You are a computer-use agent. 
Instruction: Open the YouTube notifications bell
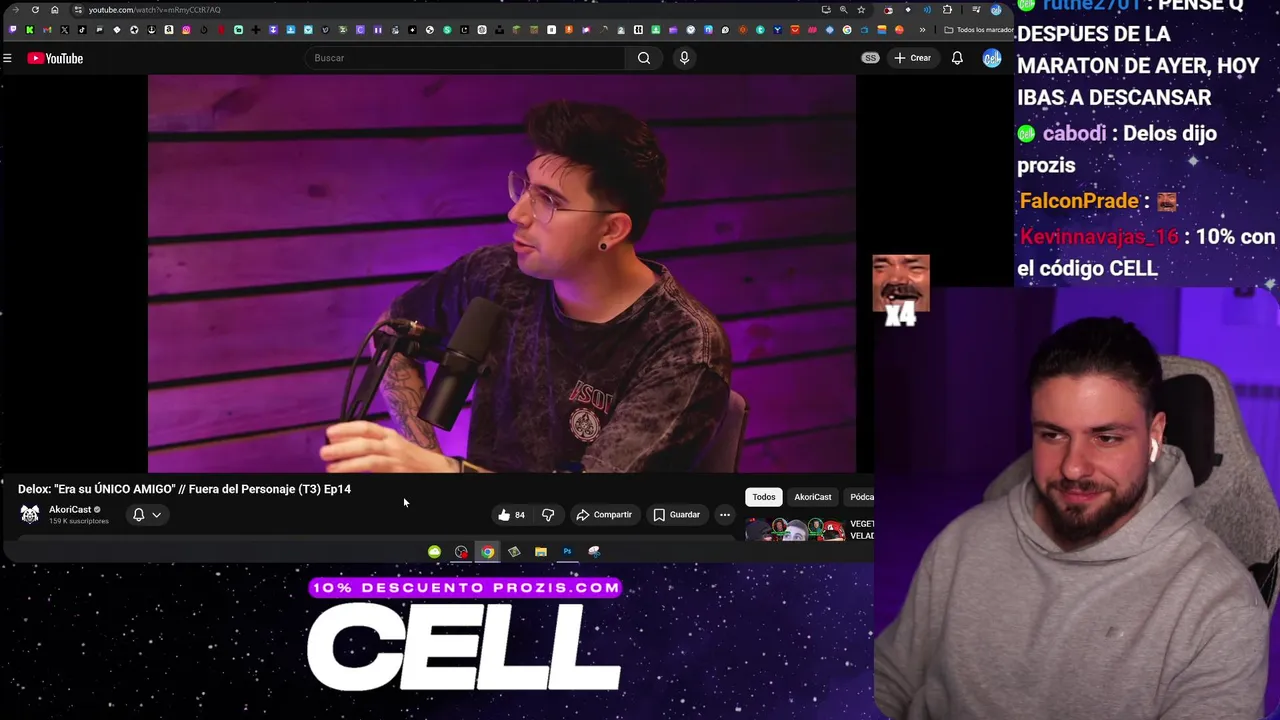click(x=957, y=58)
